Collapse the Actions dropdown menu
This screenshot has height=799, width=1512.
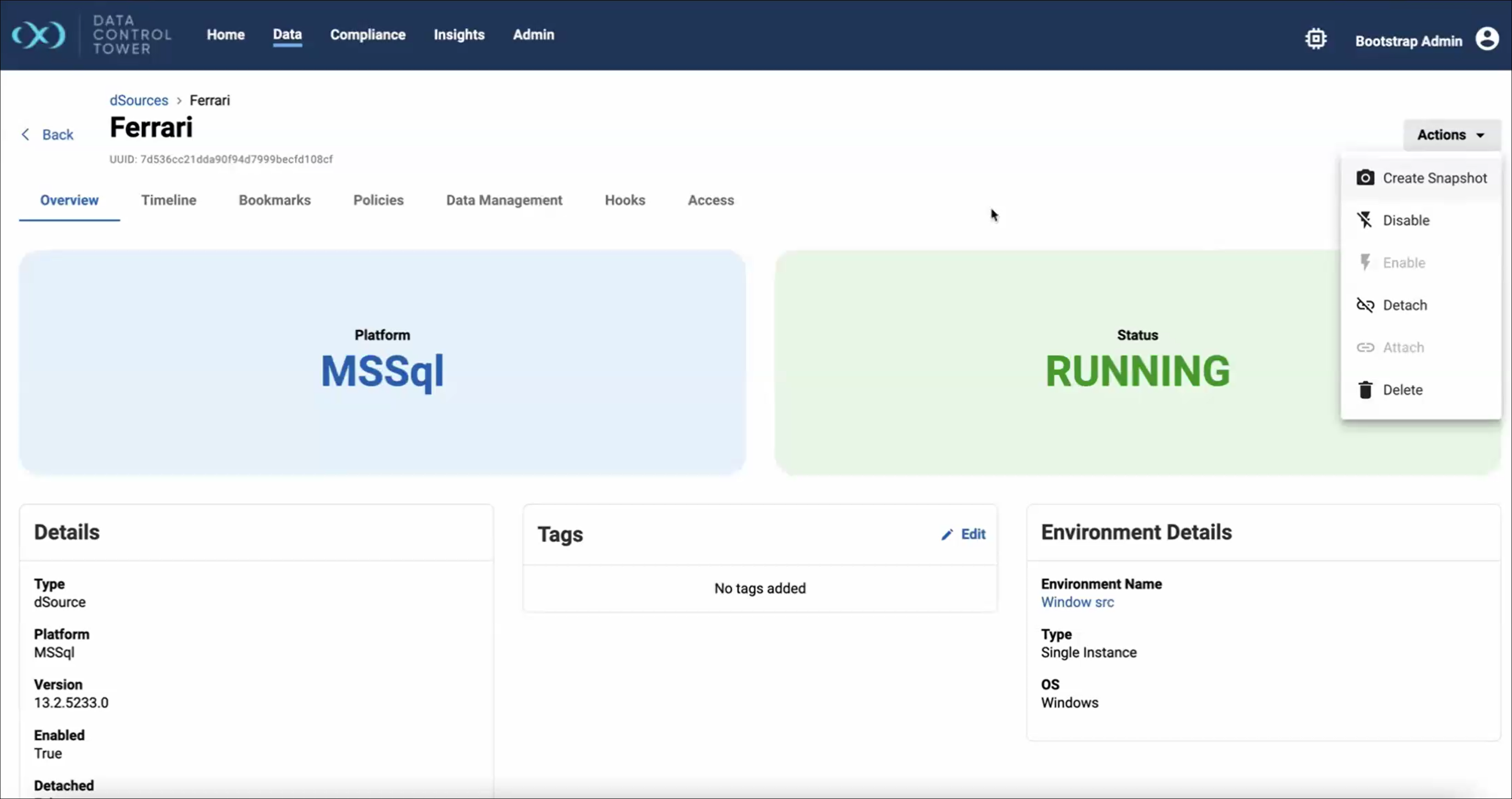pos(1451,135)
